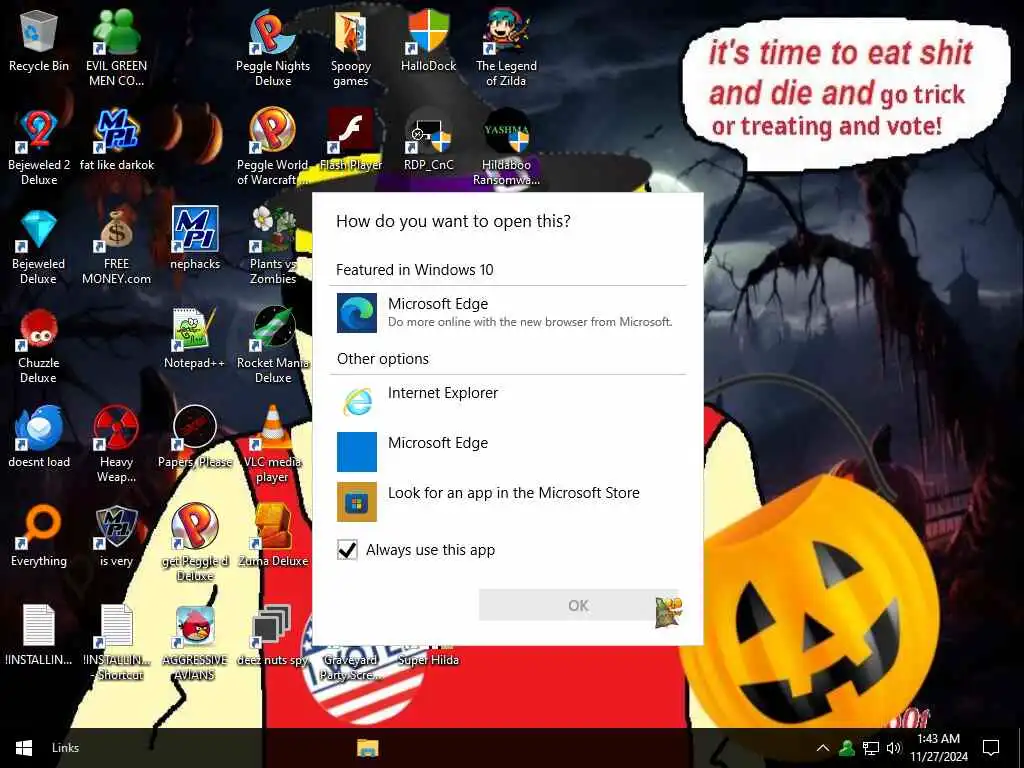Select Heavy Weapon desktop icon

pos(116,445)
